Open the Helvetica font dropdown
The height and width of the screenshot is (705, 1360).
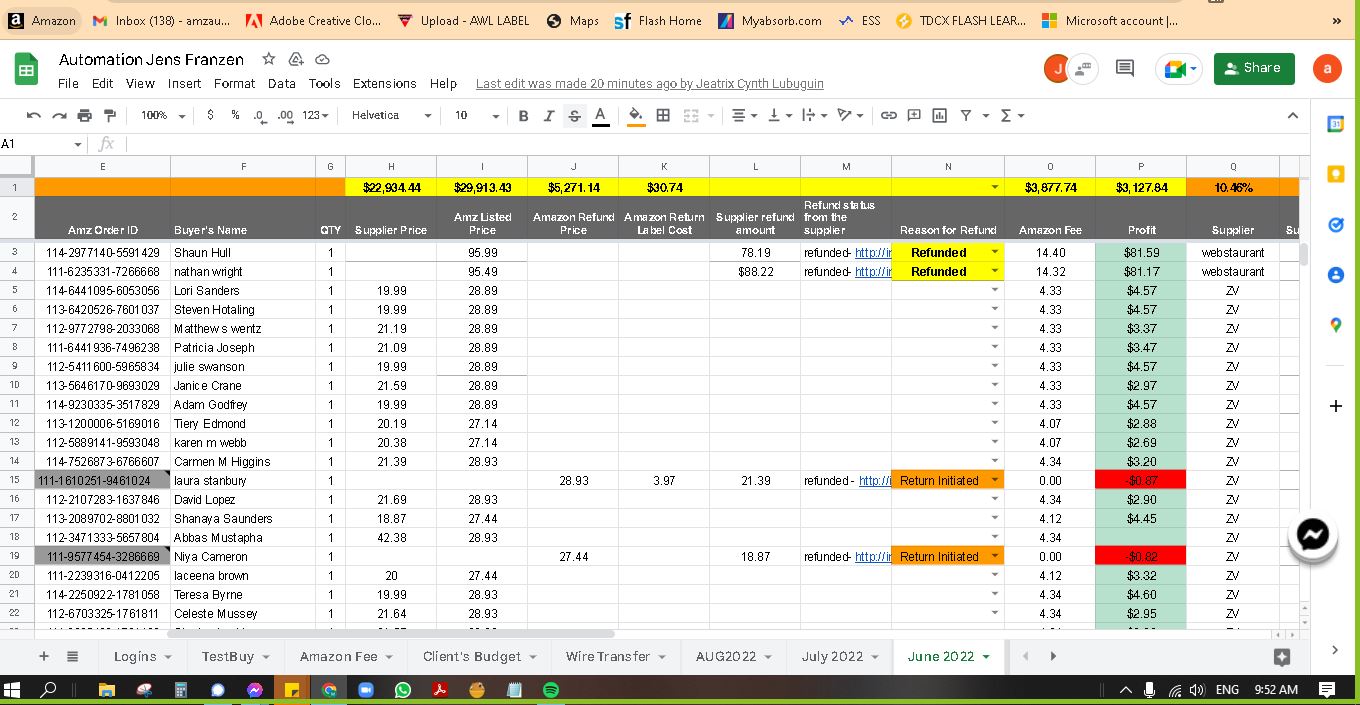click(391, 116)
